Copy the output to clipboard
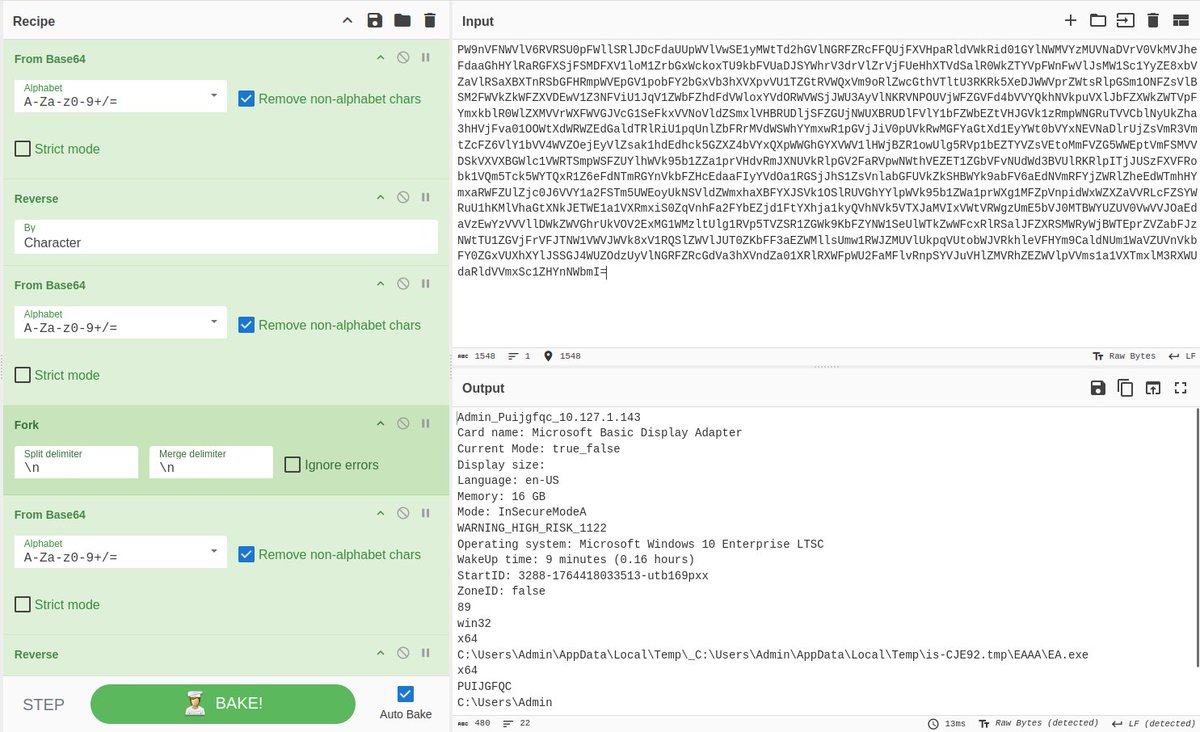This screenshot has height=732, width=1200. pyautogui.click(x=1125, y=388)
